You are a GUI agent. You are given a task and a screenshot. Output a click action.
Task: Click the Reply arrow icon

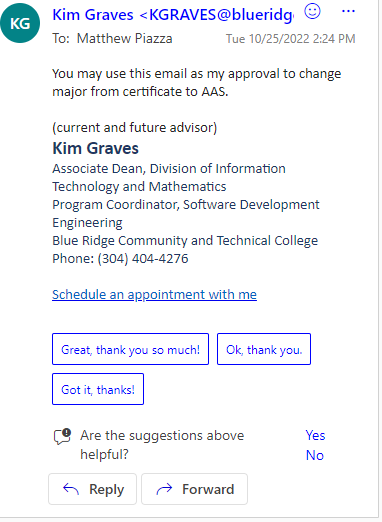(71, 489)
